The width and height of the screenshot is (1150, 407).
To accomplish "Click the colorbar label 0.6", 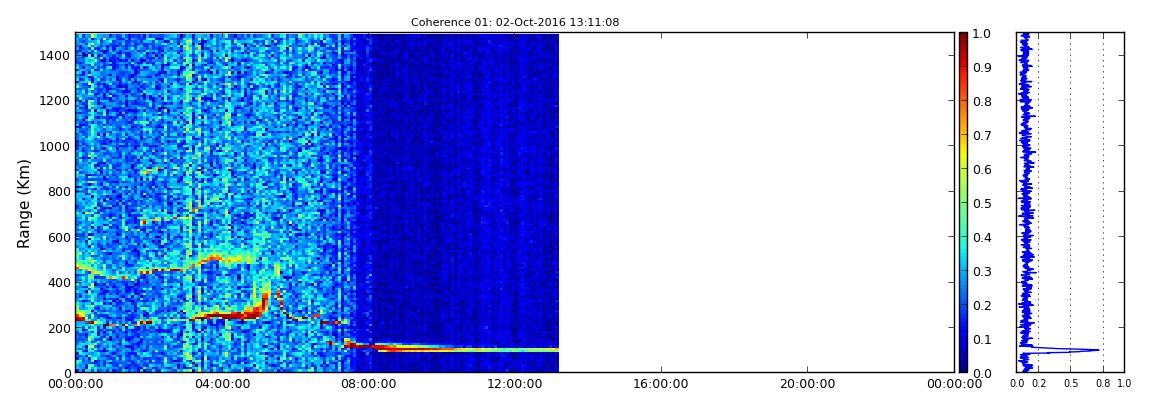I will (981, 169).
